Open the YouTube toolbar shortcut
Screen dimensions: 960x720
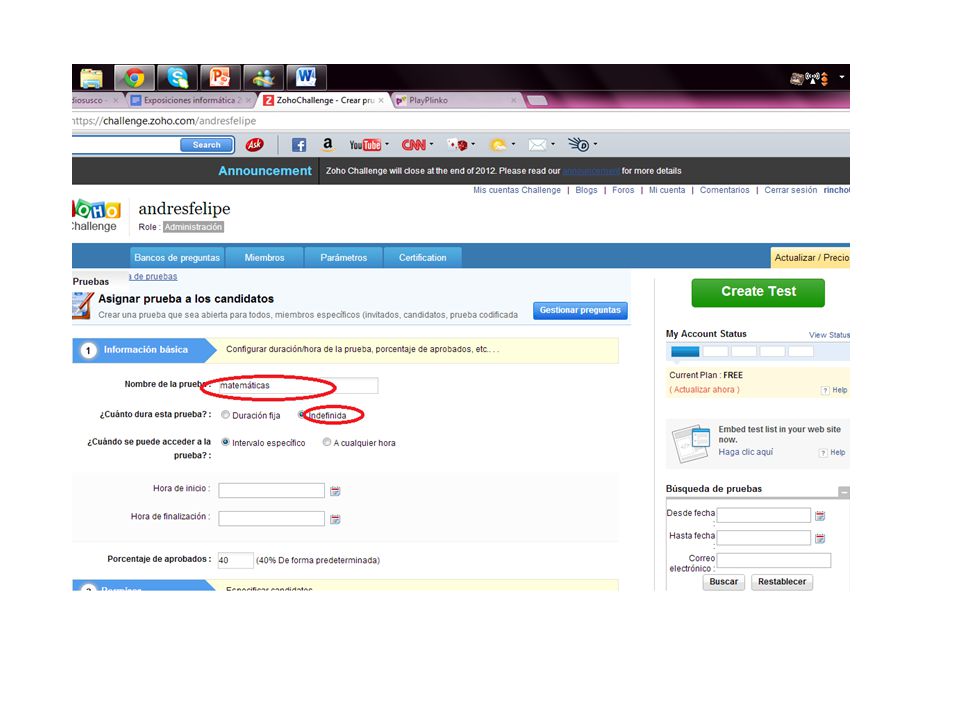(x=365, y=145)
